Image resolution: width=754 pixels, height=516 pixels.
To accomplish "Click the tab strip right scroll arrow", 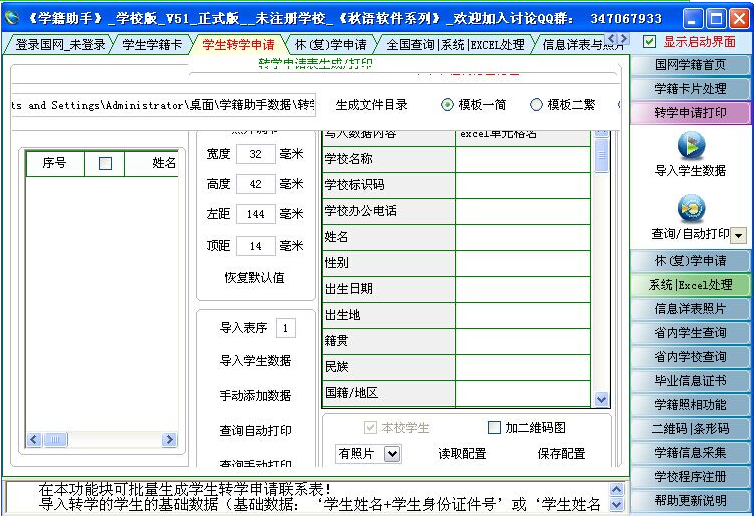I will [x=624, y=40].
